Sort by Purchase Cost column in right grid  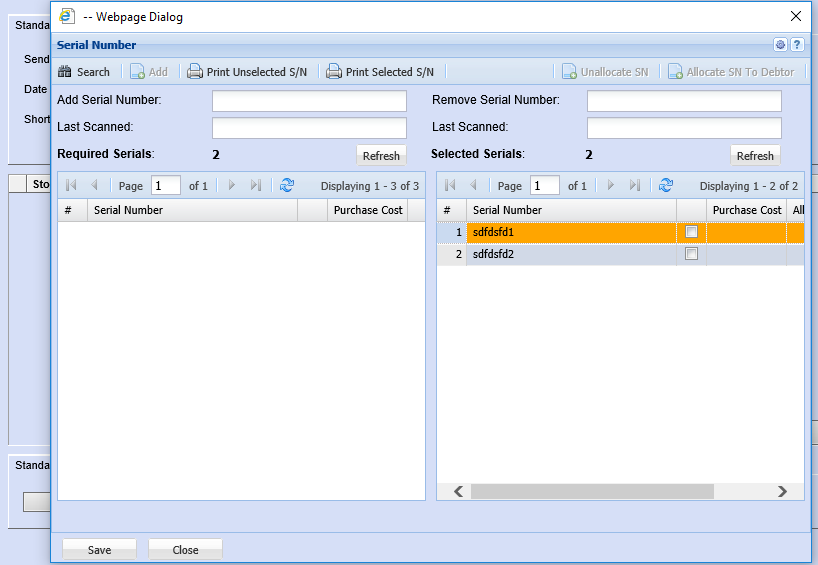746,210
